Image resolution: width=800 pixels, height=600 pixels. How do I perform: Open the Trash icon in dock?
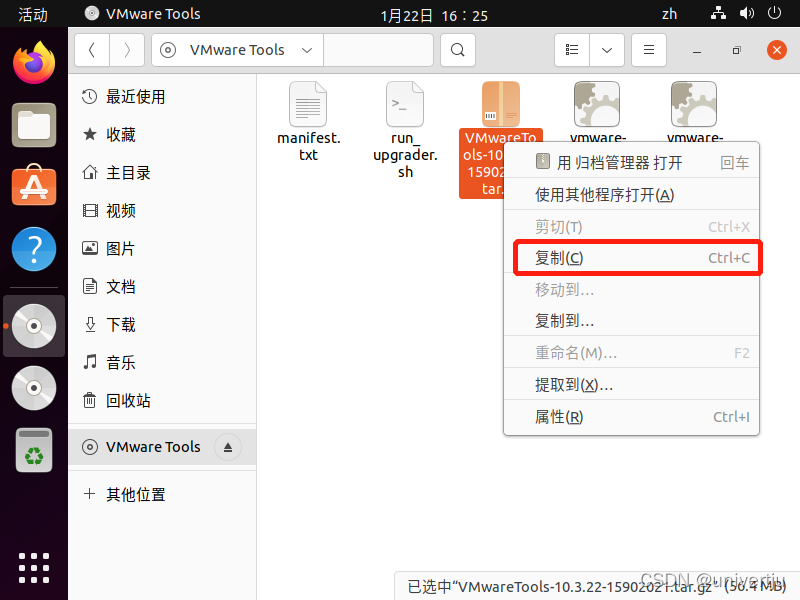[34, 450]
